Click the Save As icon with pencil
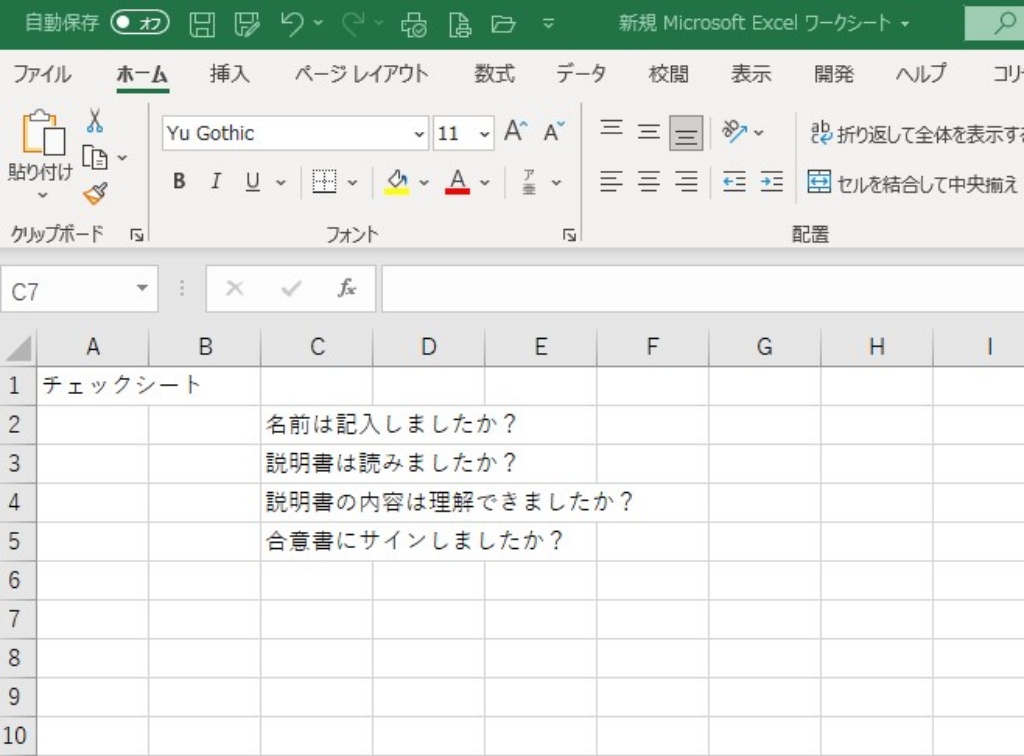1024x756 pixels. click(x=248, y=24)
